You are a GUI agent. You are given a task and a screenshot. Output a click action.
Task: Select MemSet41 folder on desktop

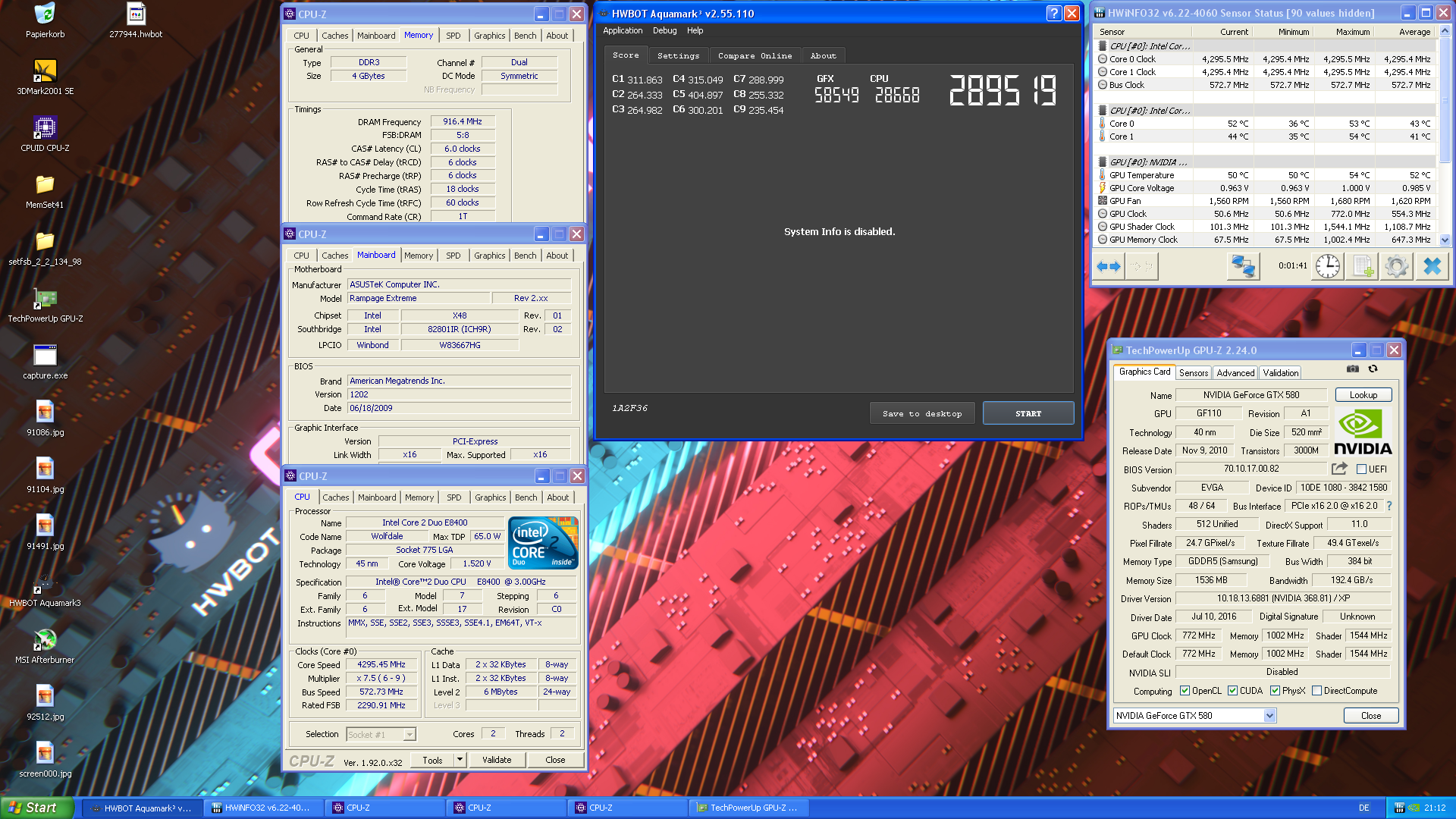point(45,190)
